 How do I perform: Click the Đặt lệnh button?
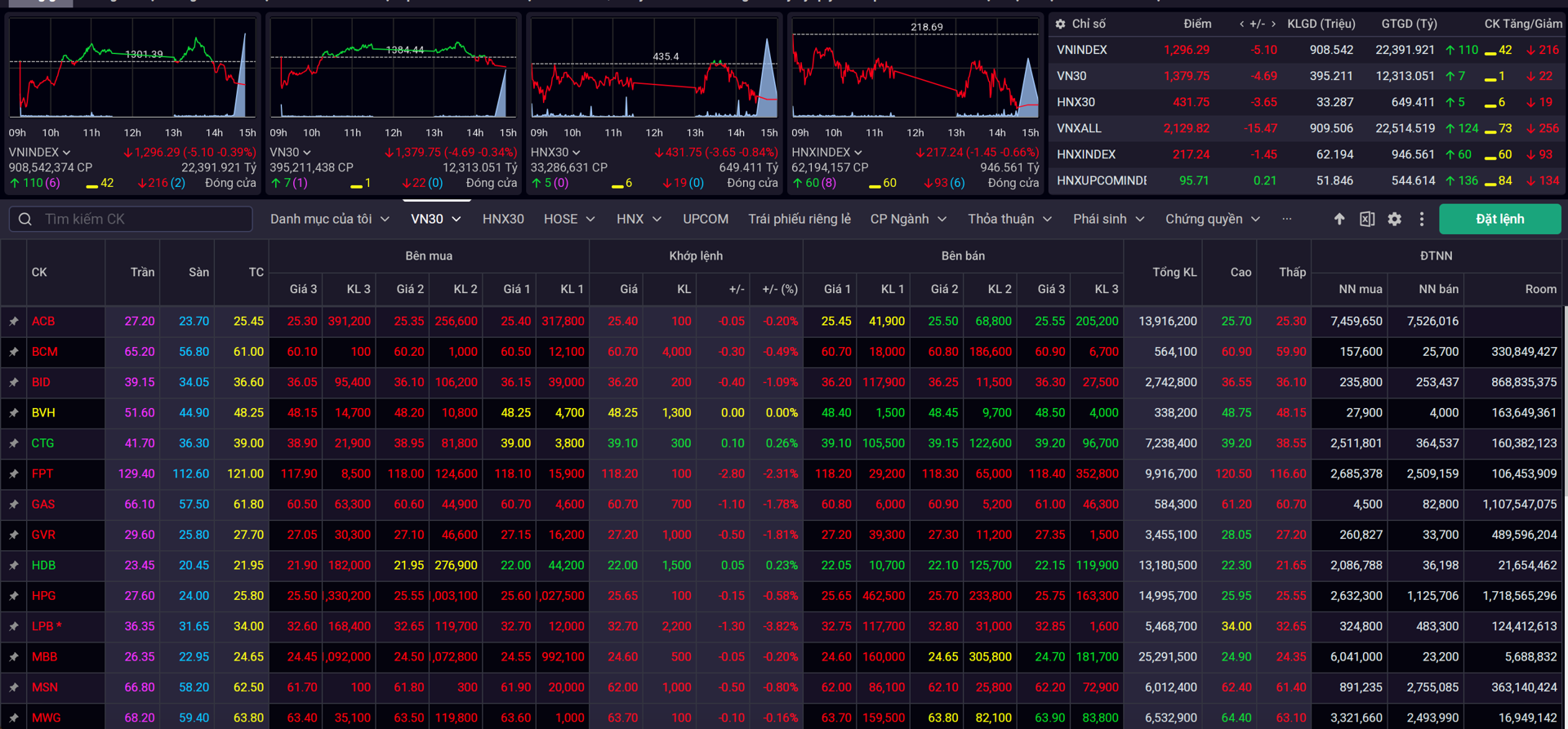[x=1499, y=219]
